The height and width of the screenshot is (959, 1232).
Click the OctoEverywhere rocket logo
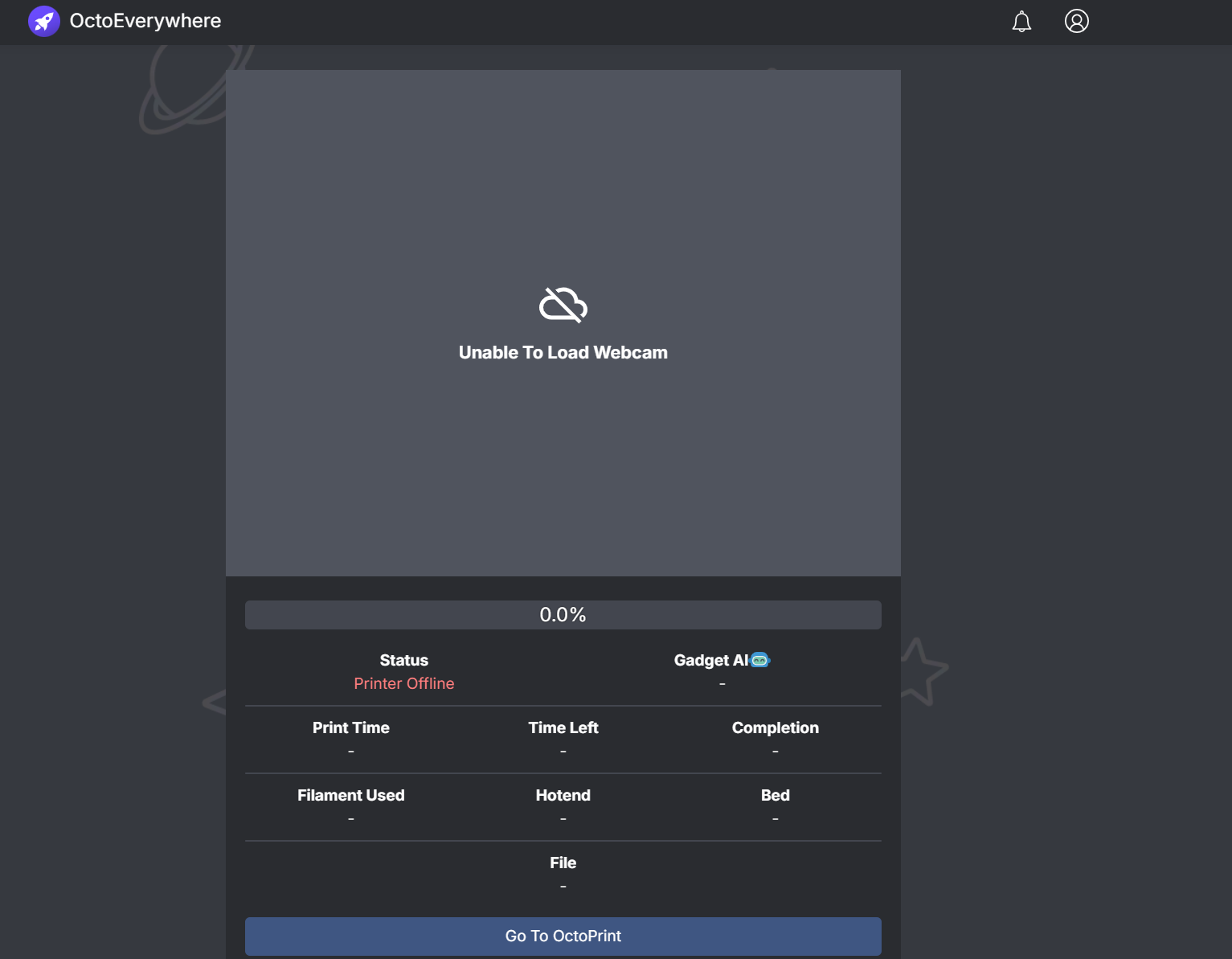pos(43,21)
